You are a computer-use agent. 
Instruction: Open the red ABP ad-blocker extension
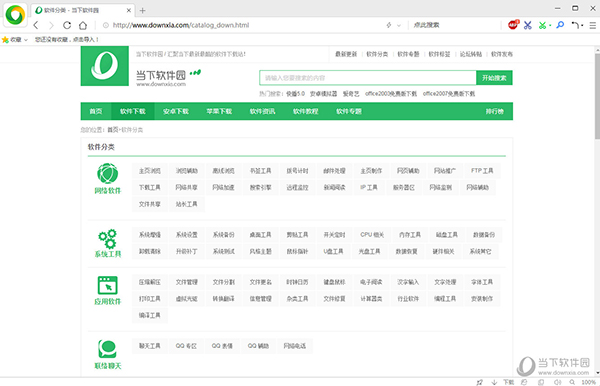point(513,25)
